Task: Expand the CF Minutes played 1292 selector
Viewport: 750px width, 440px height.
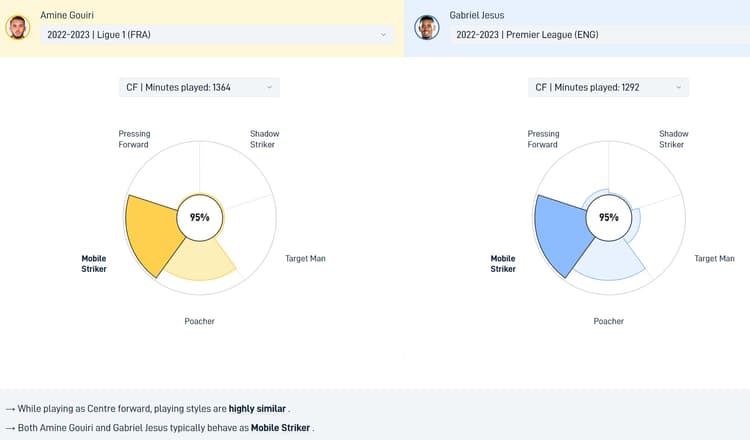Action: 608,88
